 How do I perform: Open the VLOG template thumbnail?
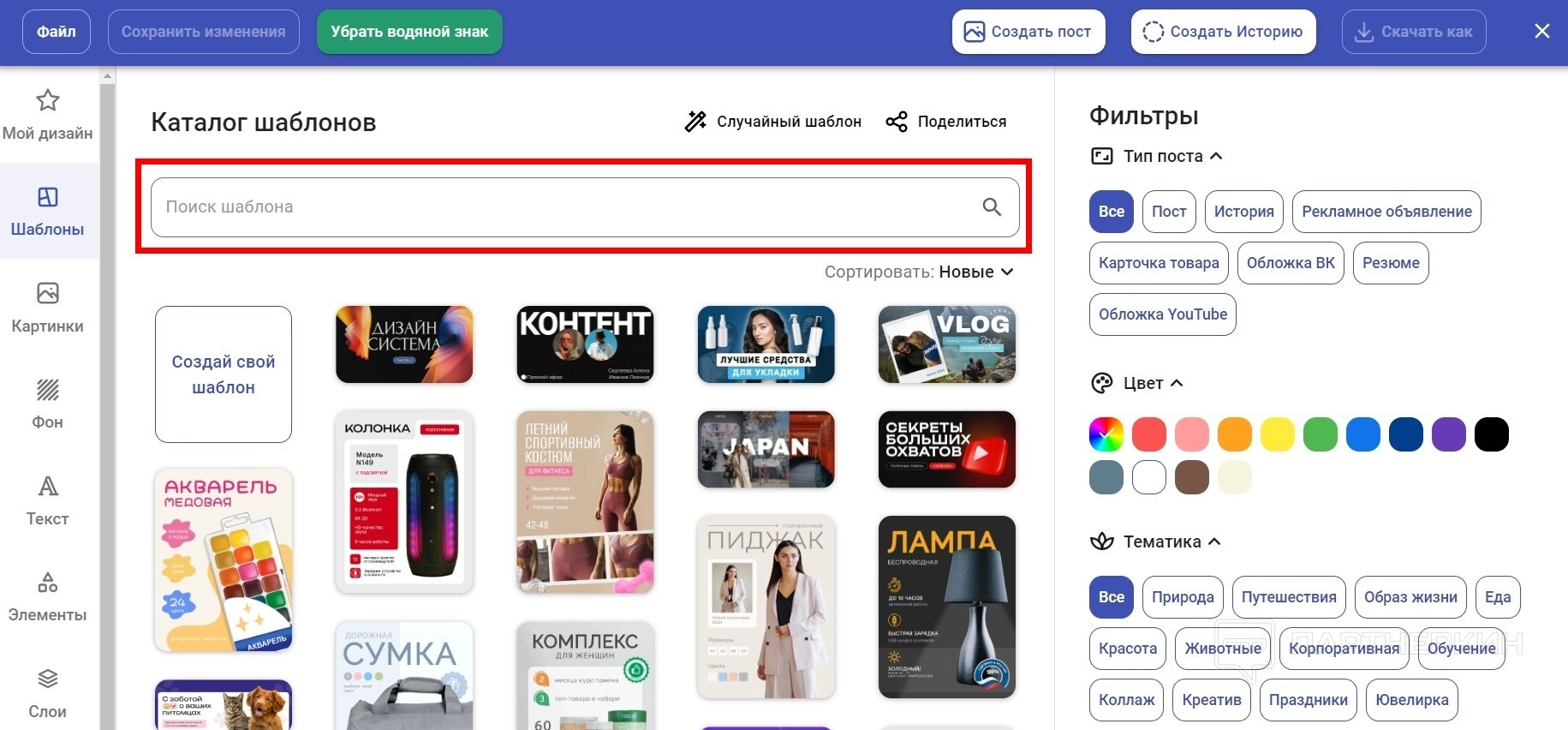coord(947,344)
